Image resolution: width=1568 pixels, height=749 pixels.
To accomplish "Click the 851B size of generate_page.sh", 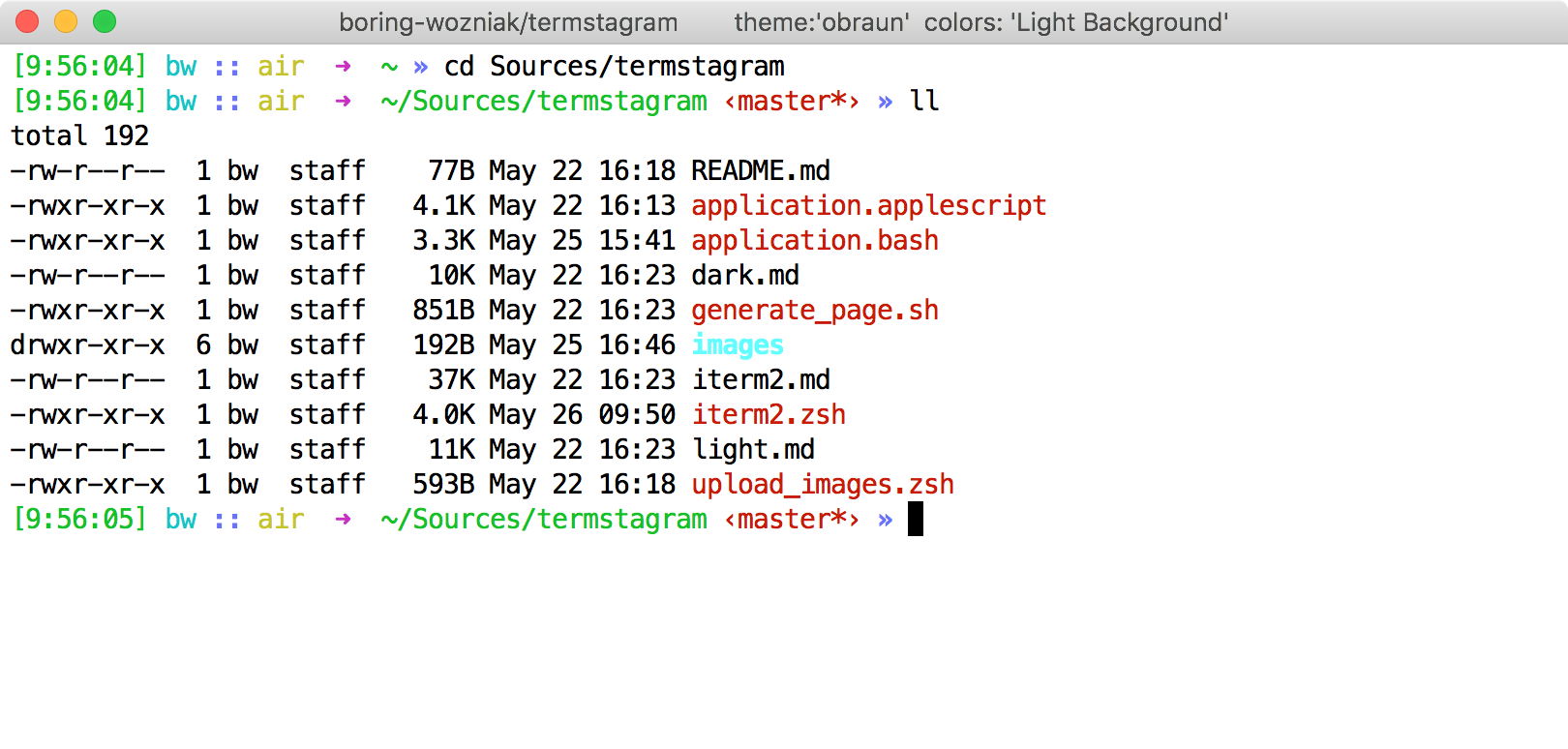I will pyautogui.click(x=444, y=310).
